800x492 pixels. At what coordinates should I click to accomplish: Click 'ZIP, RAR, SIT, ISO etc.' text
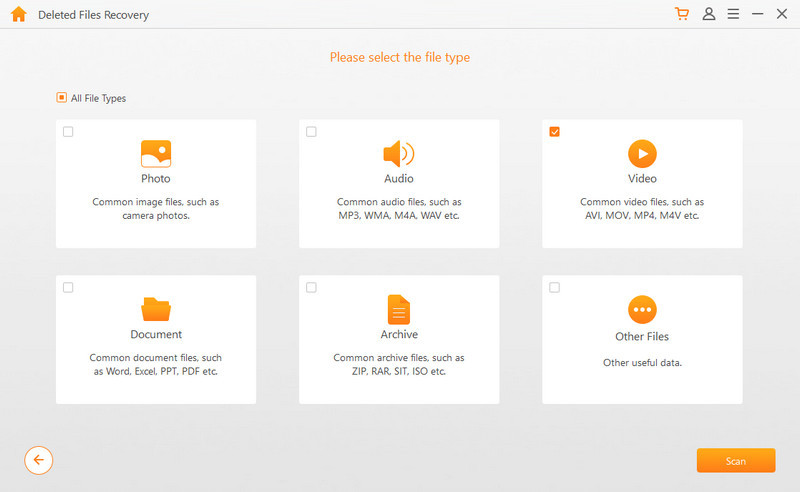pyautogui.click(x=399, y=371)
